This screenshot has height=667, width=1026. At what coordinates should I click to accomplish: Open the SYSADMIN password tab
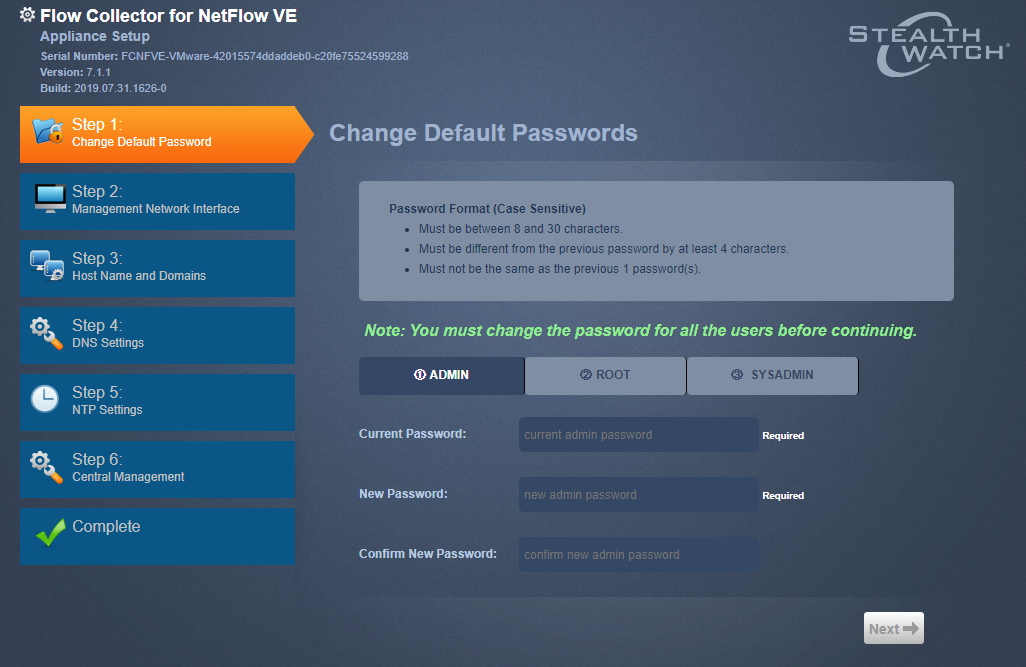(x=771, y=376)
